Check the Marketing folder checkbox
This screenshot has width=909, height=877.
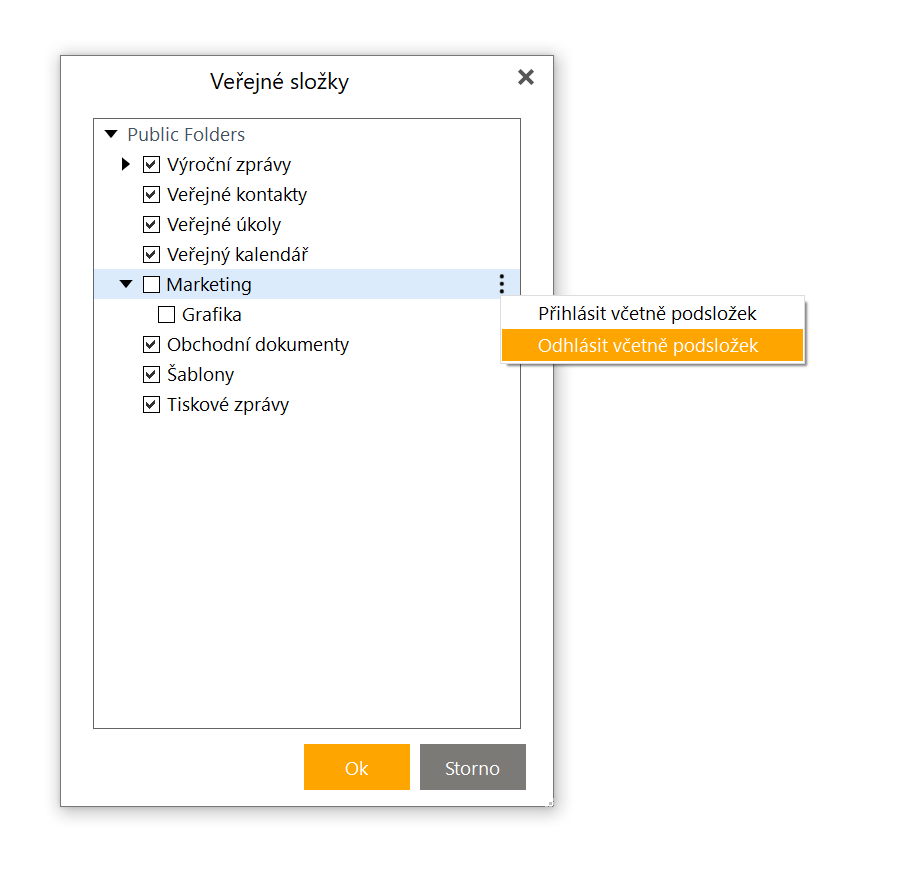pyautogui.click(x=151, y=285)
